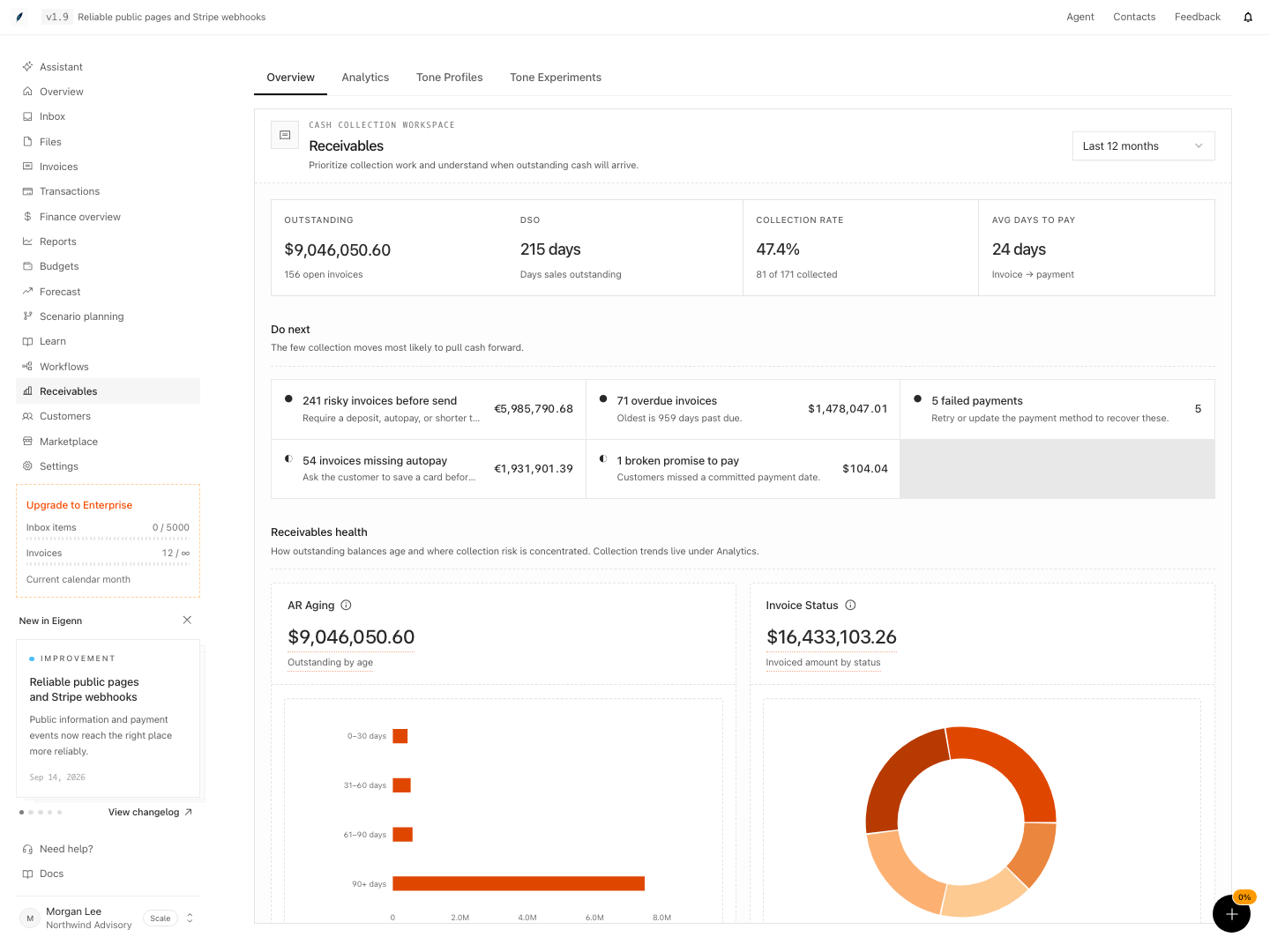This screenshot has height=952, width=1270.
Task: Click the black plus floating button
Action: click(1231, 913)
